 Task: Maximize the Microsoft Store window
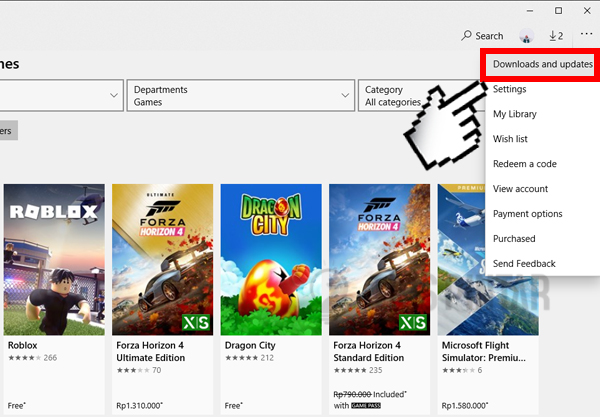(558, 11)
